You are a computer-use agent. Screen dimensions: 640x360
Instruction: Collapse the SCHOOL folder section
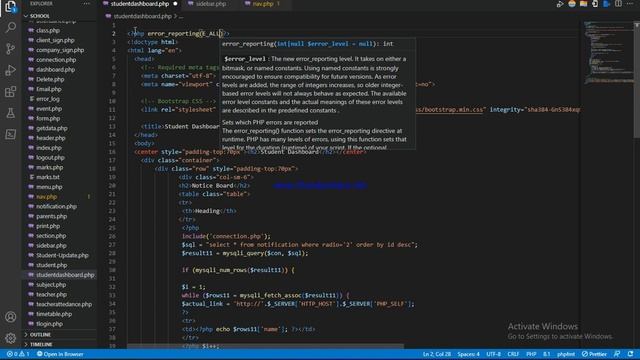pos(40,16)
